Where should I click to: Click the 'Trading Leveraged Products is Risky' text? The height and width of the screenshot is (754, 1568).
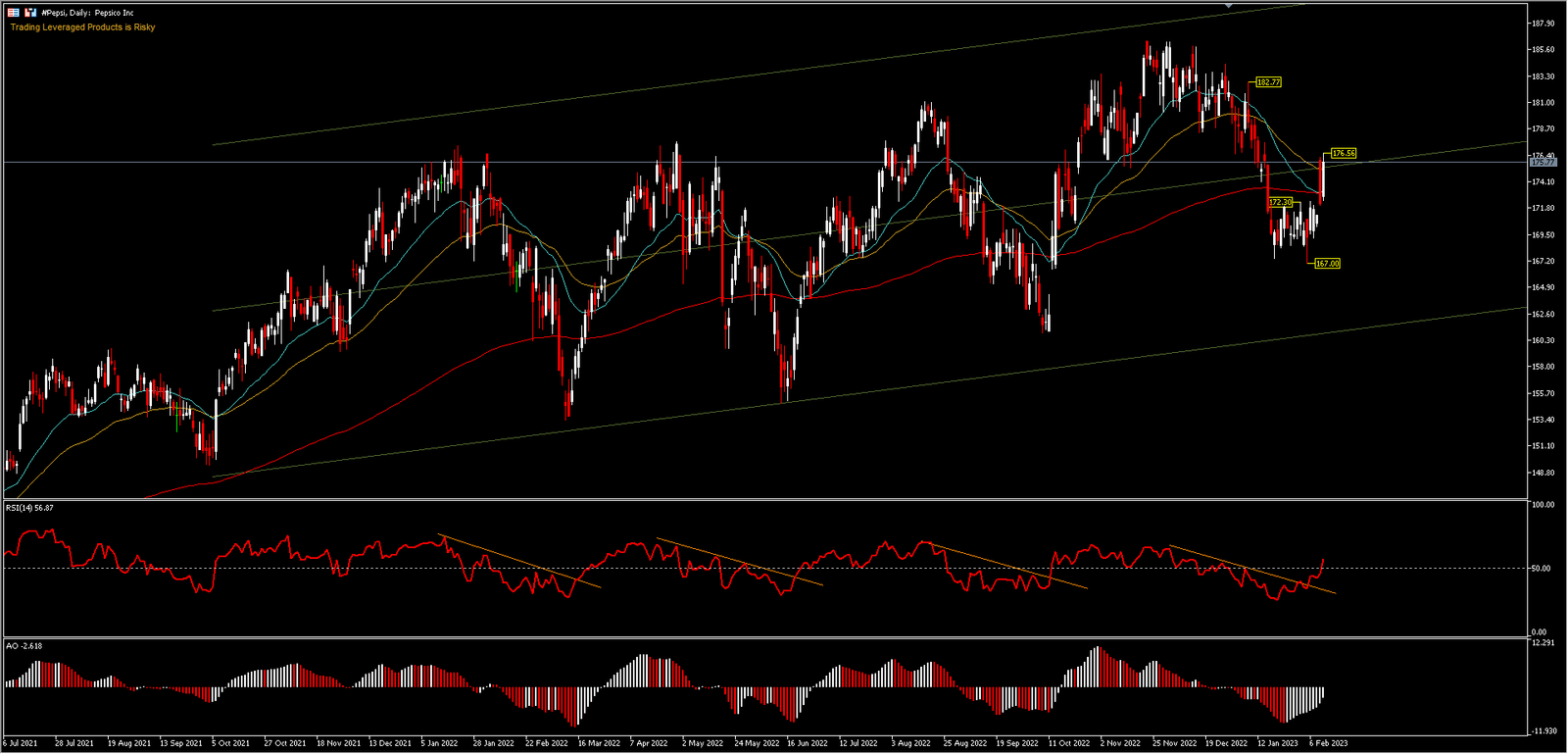pos(82,27)
